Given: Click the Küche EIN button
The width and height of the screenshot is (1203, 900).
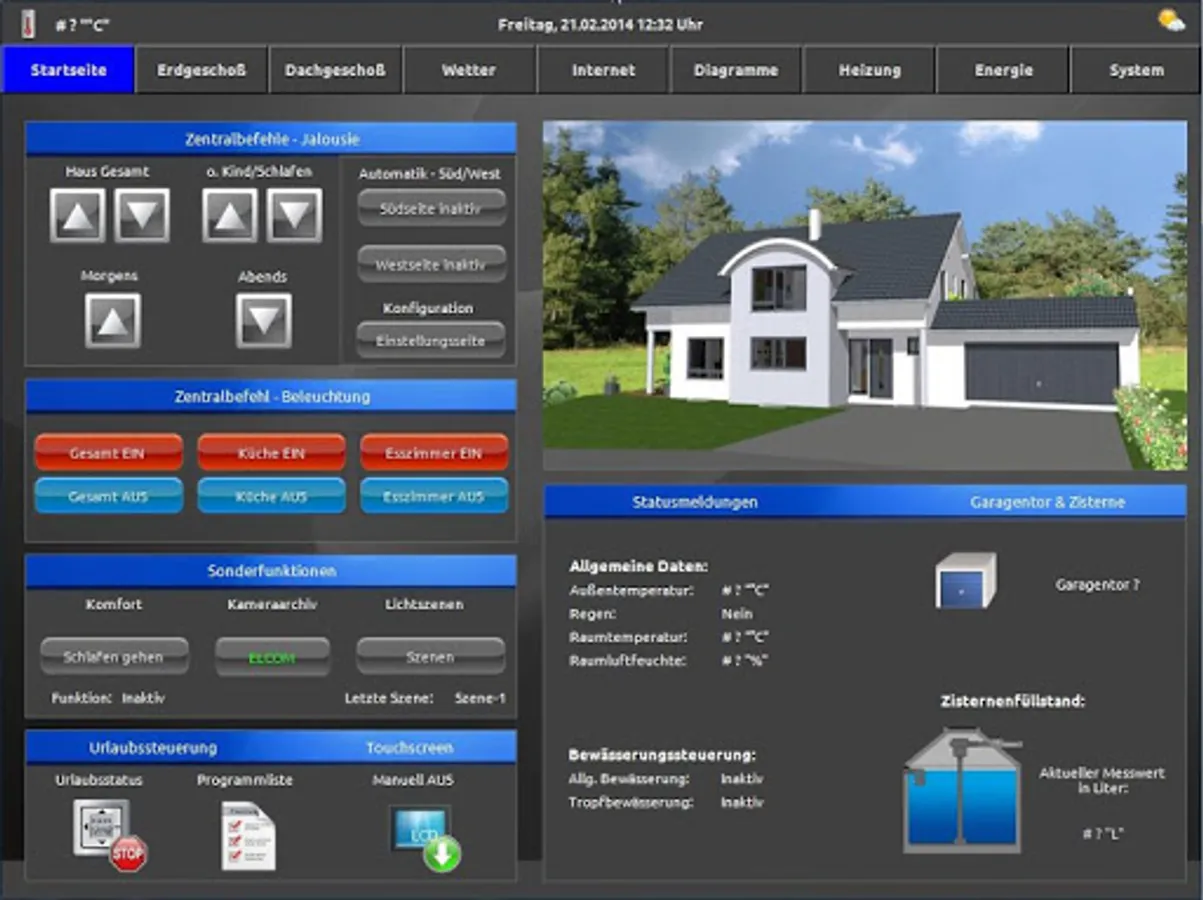Looking at the screenshot, I should tap(271, 453).
